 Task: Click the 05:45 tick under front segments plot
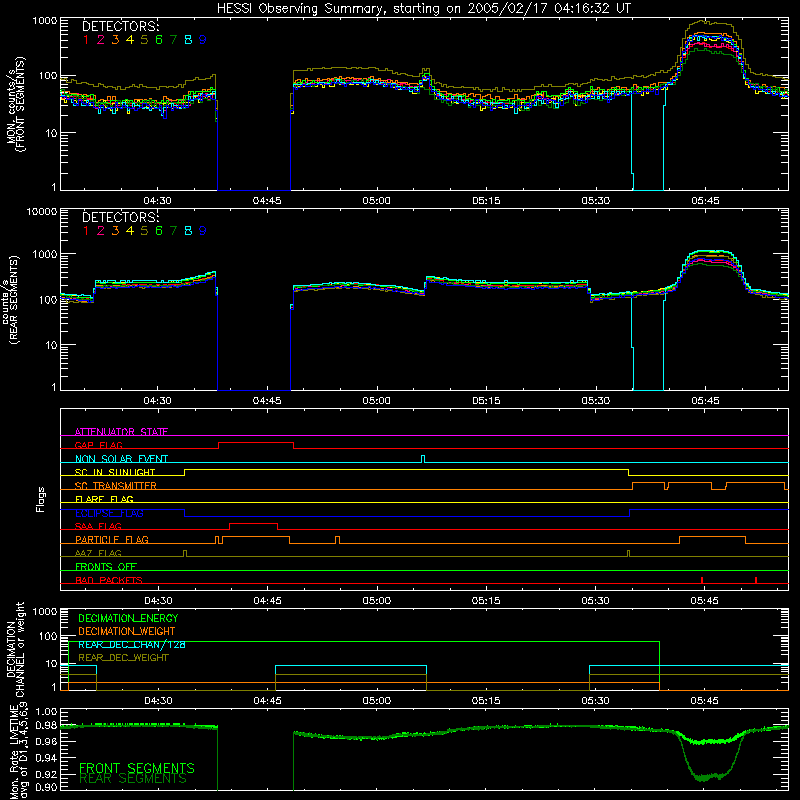point(705,201)
